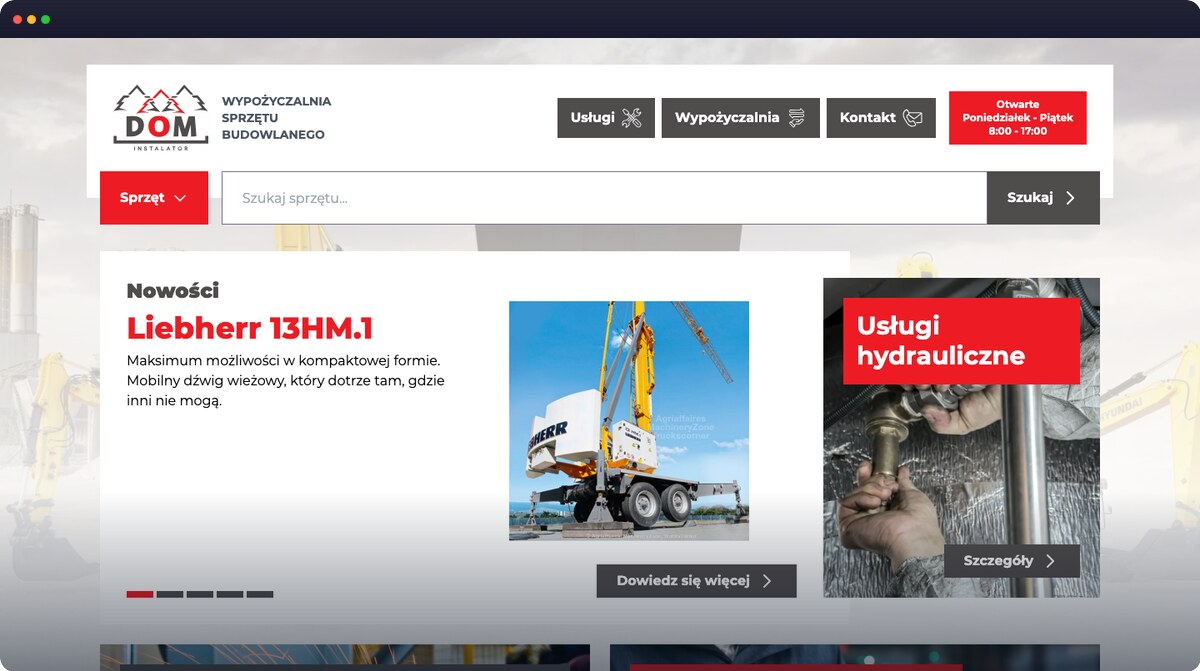Screen dimensions: 1200x671
Task: Focus the Szukaj sprzętu search field
Action: point(604,198)
